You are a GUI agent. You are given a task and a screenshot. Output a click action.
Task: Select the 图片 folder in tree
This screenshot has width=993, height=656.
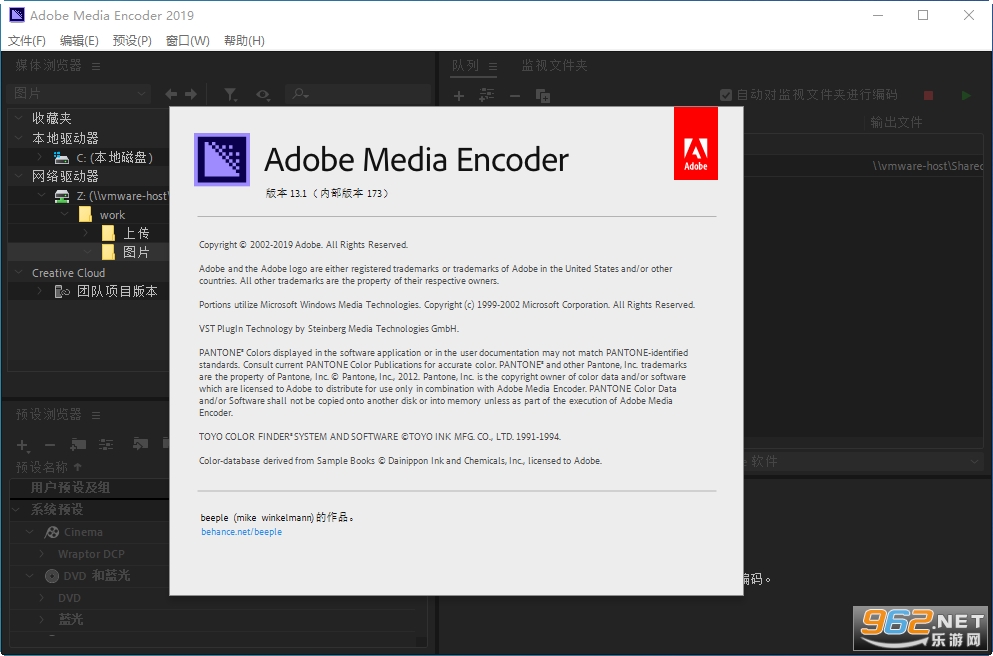136,252
